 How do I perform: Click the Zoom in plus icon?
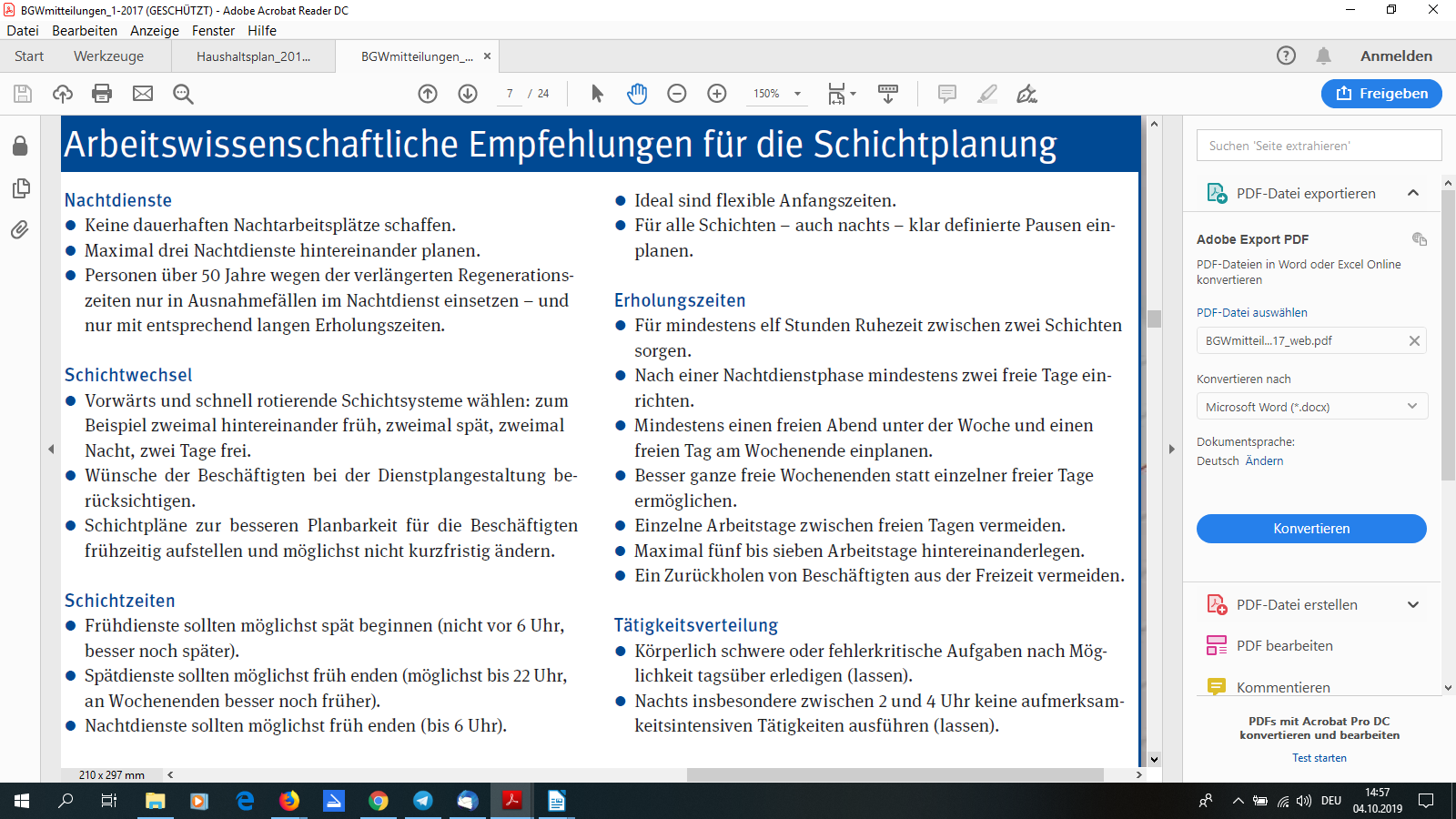pyautogui.click(x=717, y=94)
